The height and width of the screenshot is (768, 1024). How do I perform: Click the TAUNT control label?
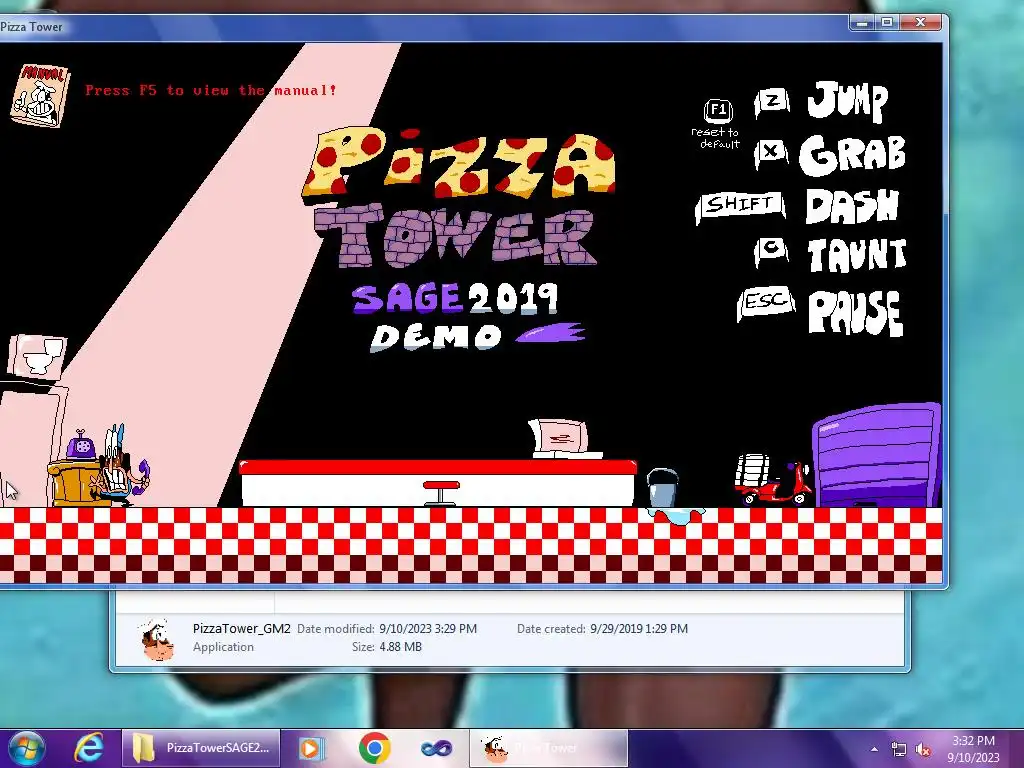(857, 255)
